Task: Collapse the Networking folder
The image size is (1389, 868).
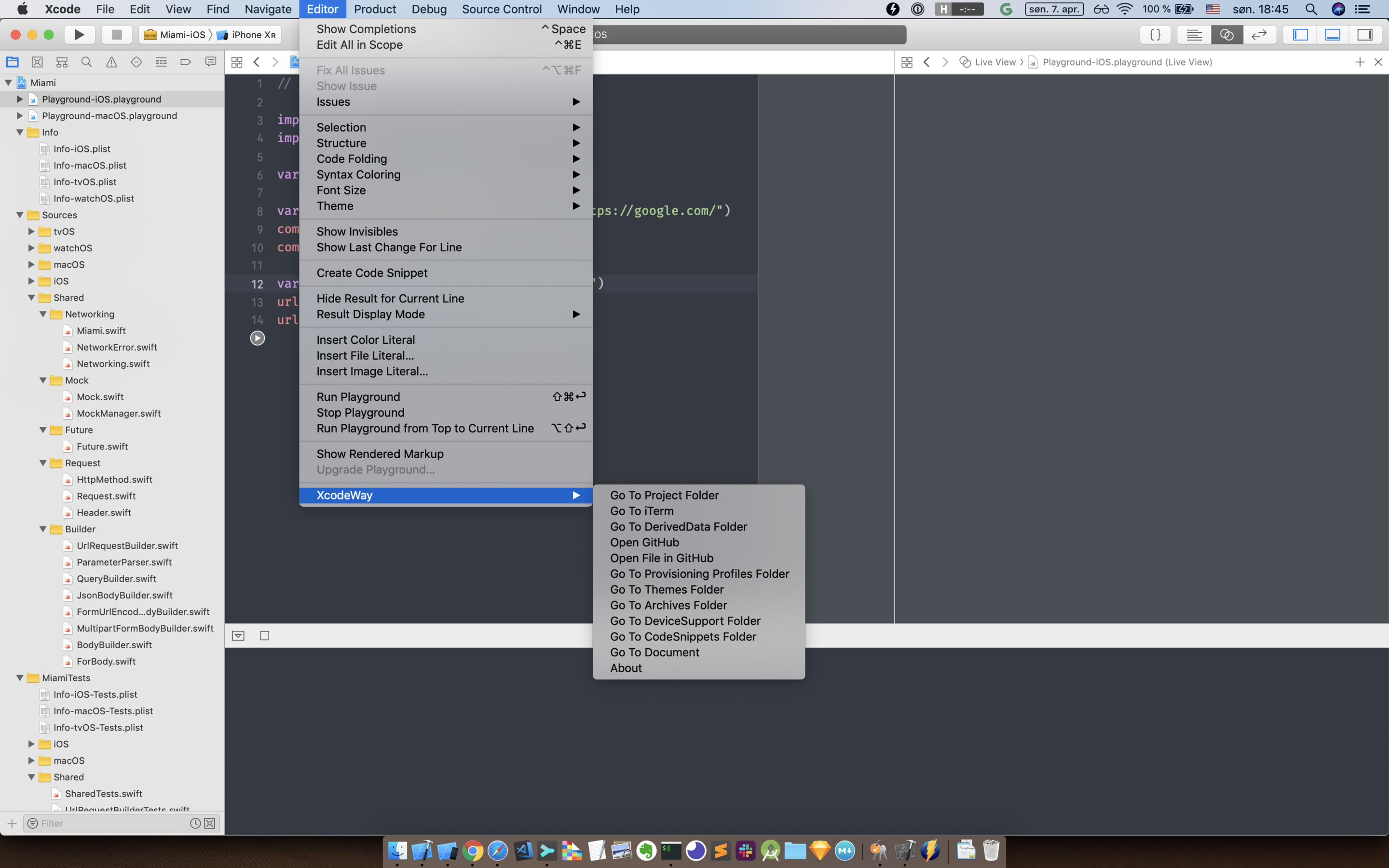Action: 43,314
